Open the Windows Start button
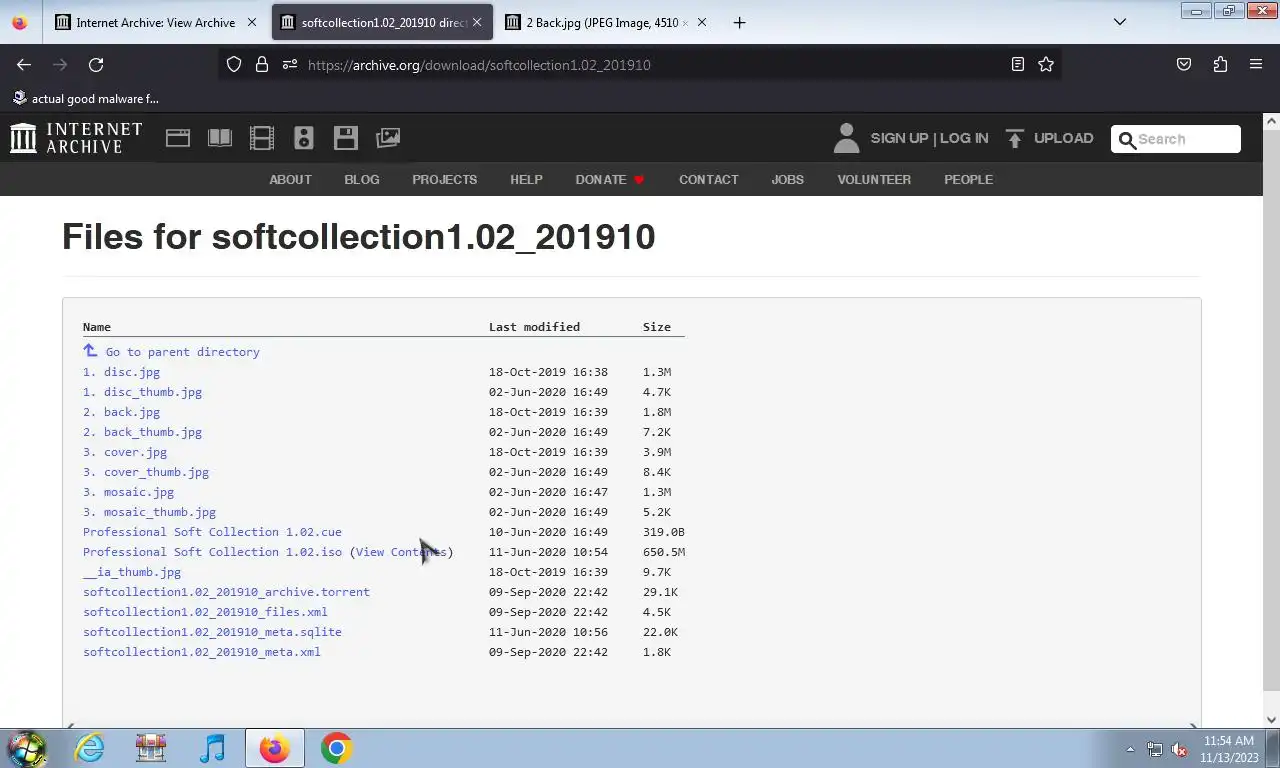This screenshot has width=1280, height=768. tap(27, 748)
